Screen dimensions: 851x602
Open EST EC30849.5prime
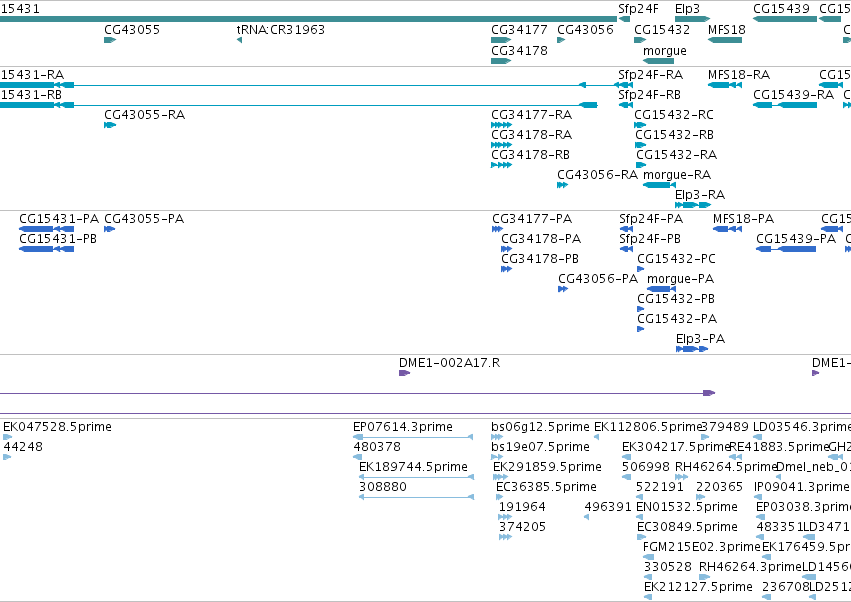(x=687, y=527)
